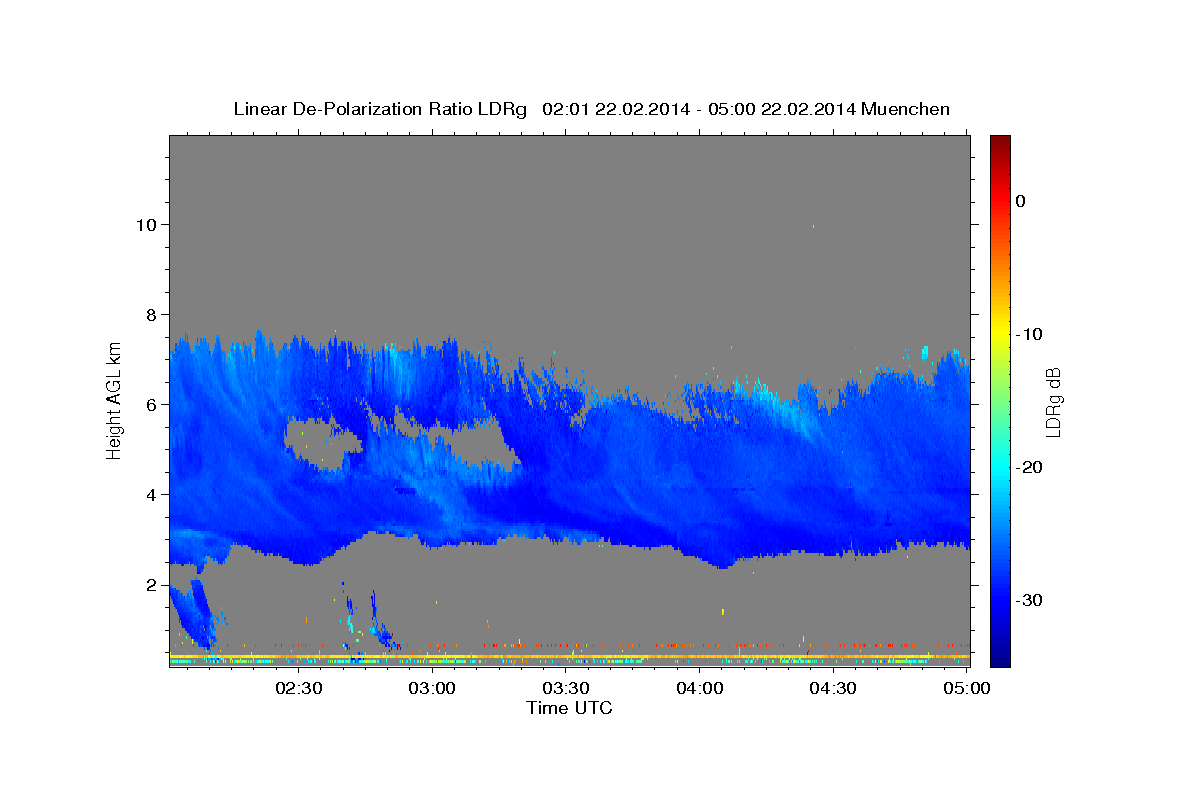1200x800 pixels.
Task: Click the 'Height AGL km' axis label
Action: click(115, 400)
